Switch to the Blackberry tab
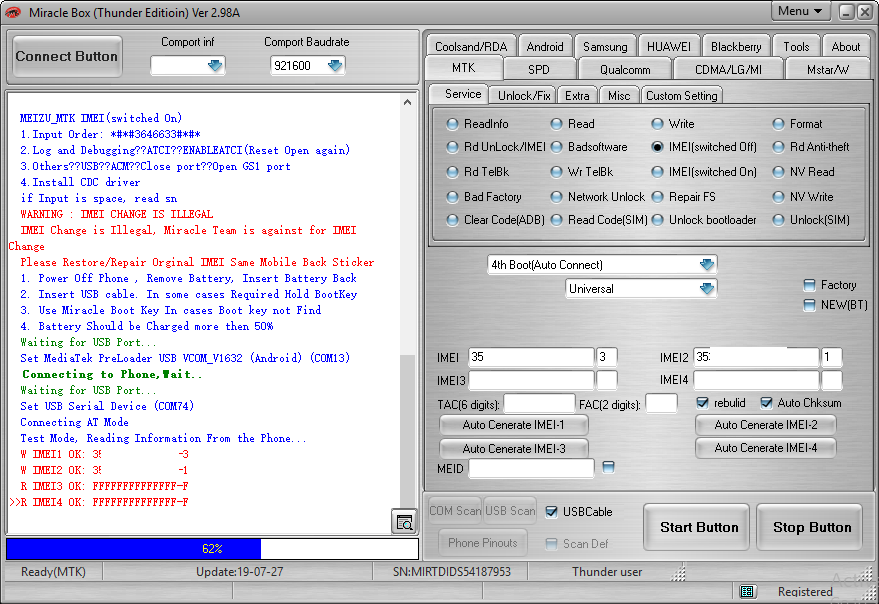The image size is (879, 604). (x=735, y=47)
